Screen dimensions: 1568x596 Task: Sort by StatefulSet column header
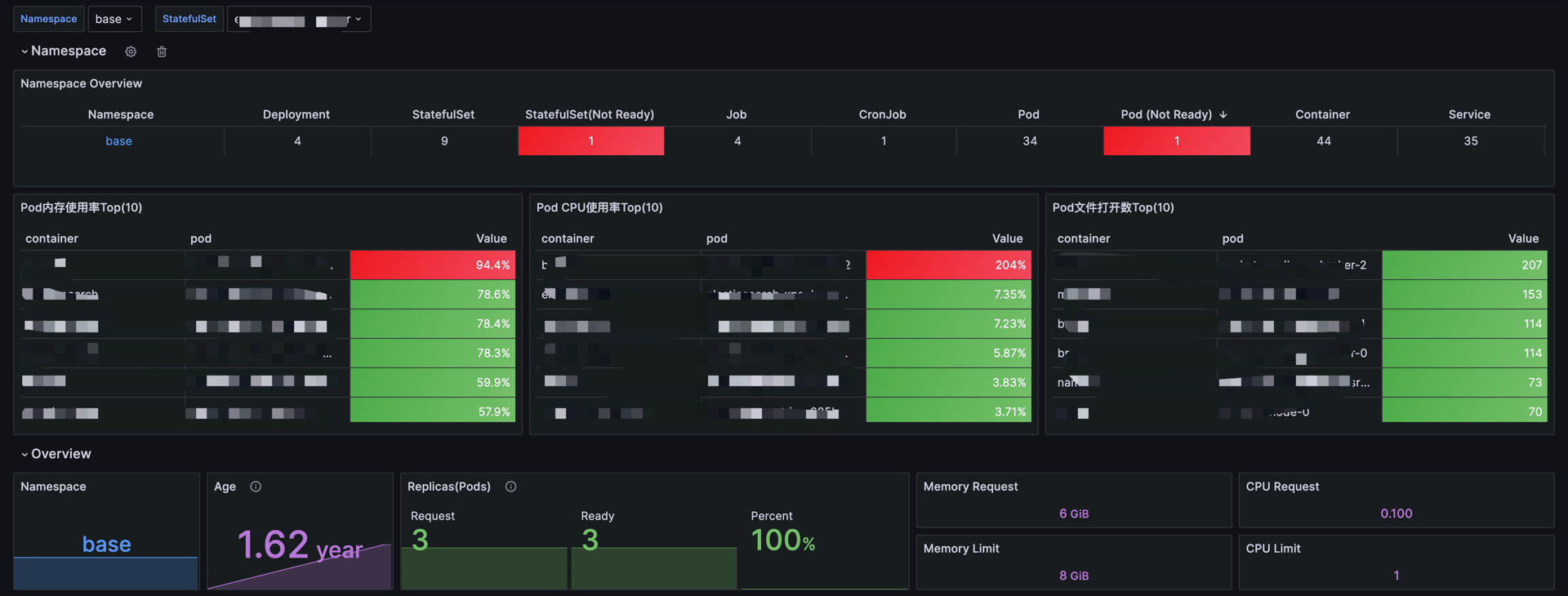pyautogui.click(x=443, y=114)
